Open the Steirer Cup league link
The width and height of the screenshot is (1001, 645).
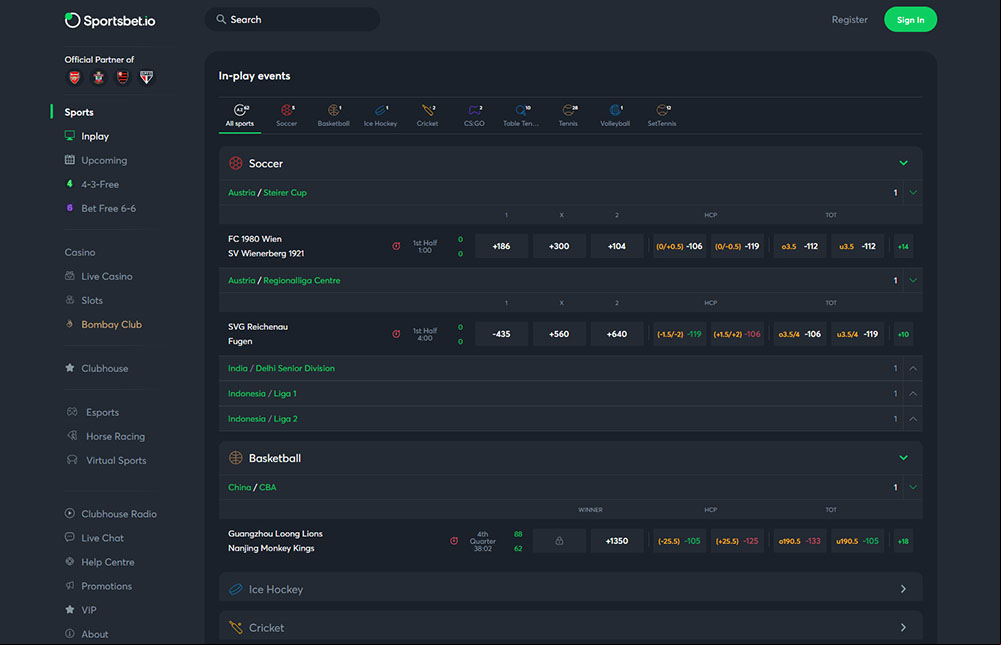click(285, 192)
